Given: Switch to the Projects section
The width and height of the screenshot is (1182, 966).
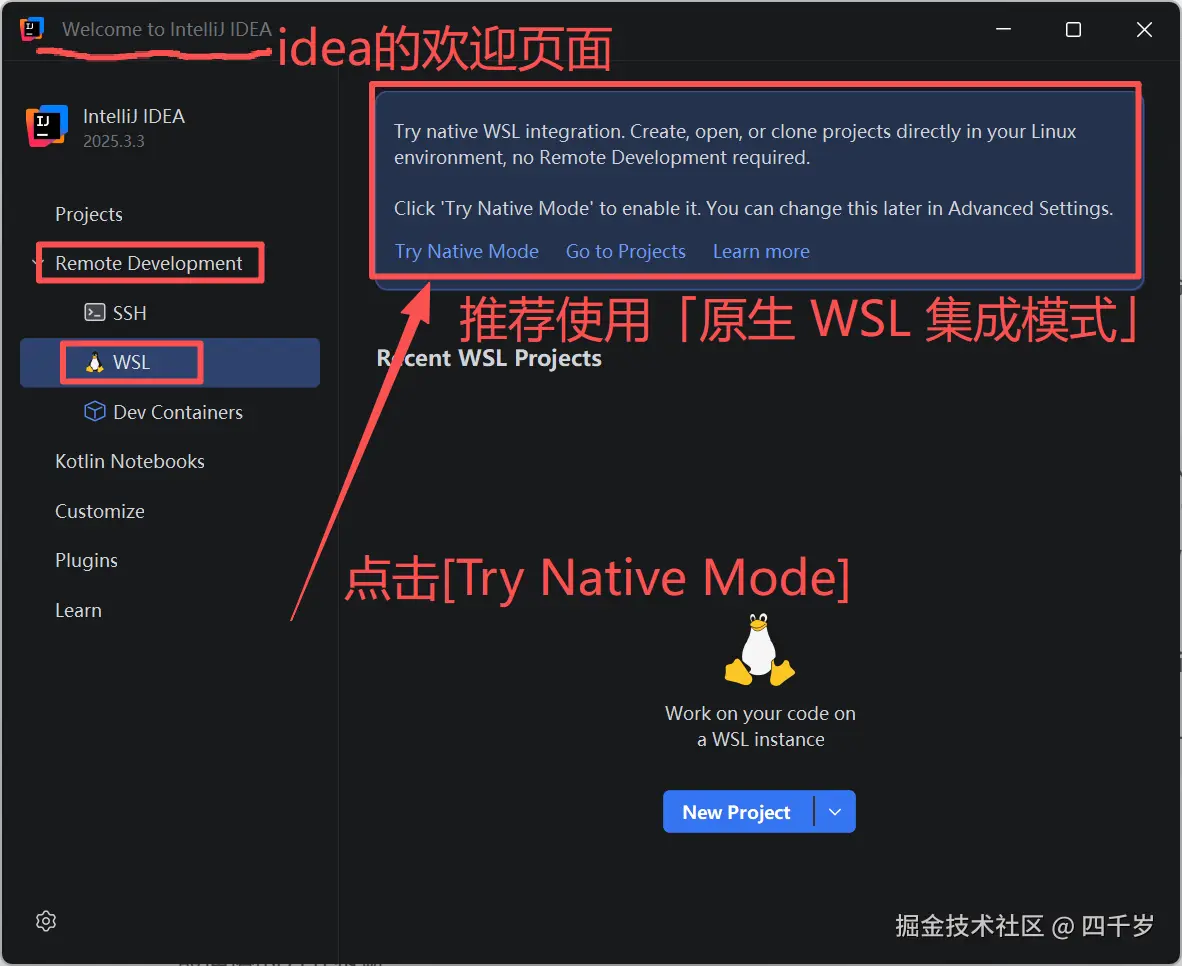Looking at the screenshot, I should [89, 214].
